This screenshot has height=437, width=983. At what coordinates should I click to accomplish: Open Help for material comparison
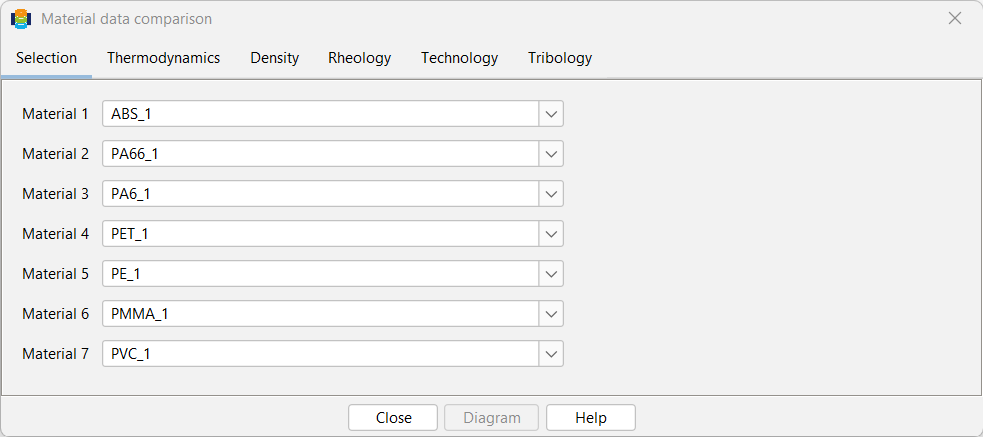(591, 418)
